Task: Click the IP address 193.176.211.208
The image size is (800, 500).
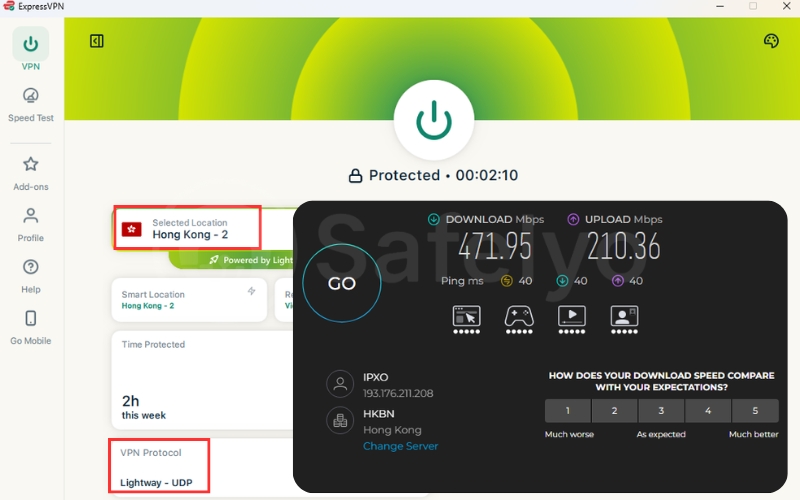Action: coord(398,393)
